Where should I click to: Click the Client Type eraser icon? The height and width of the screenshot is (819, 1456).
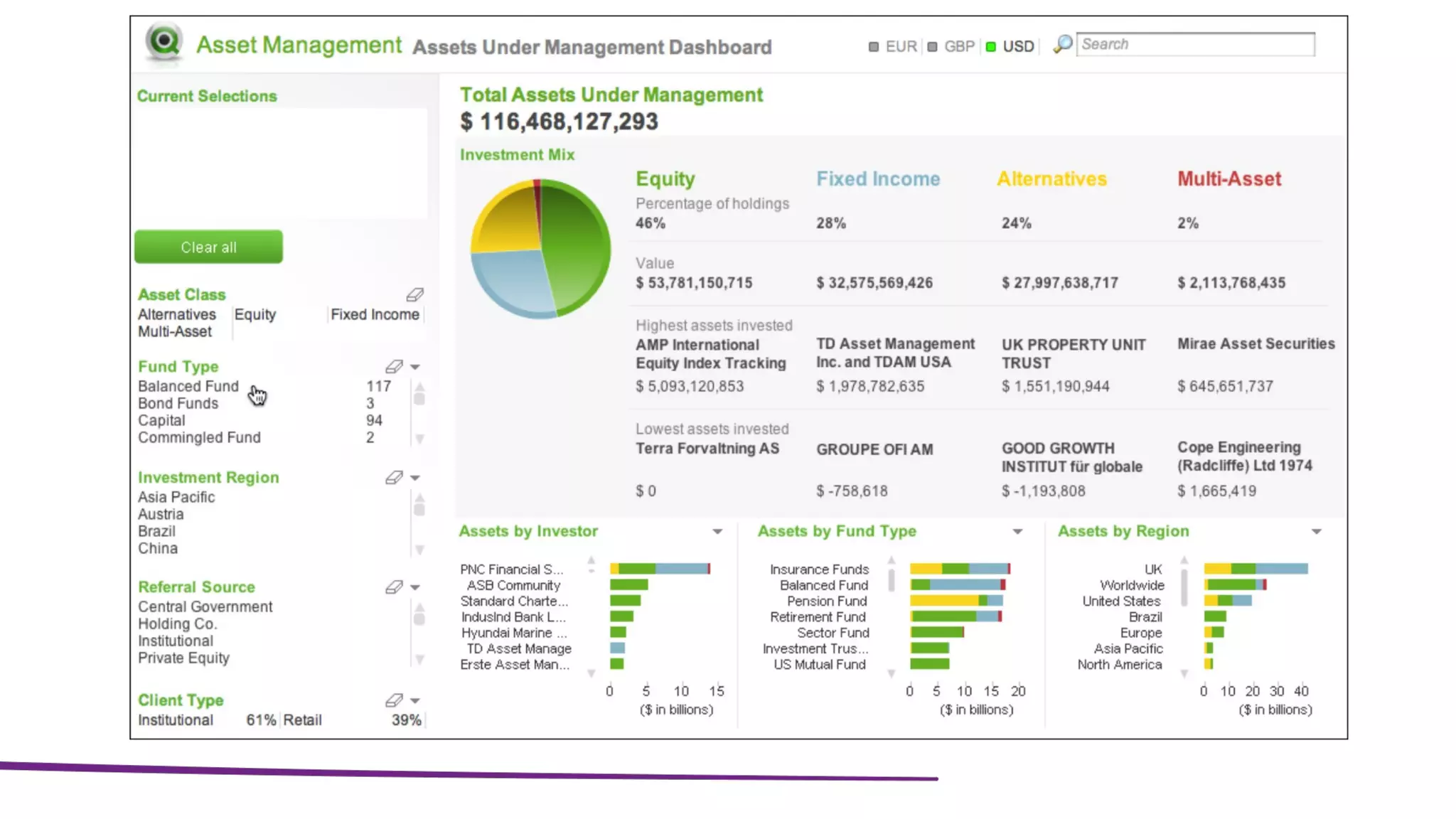click(394, 700)
